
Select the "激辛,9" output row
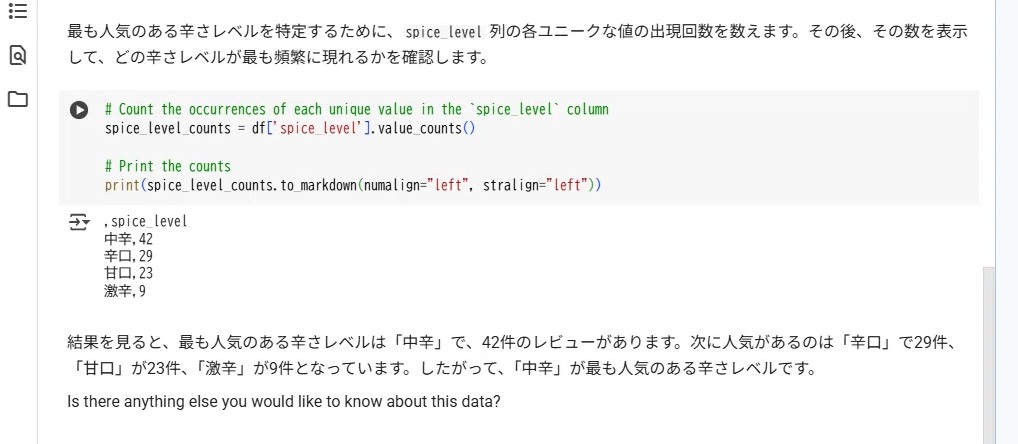click(x=125, y=291)
